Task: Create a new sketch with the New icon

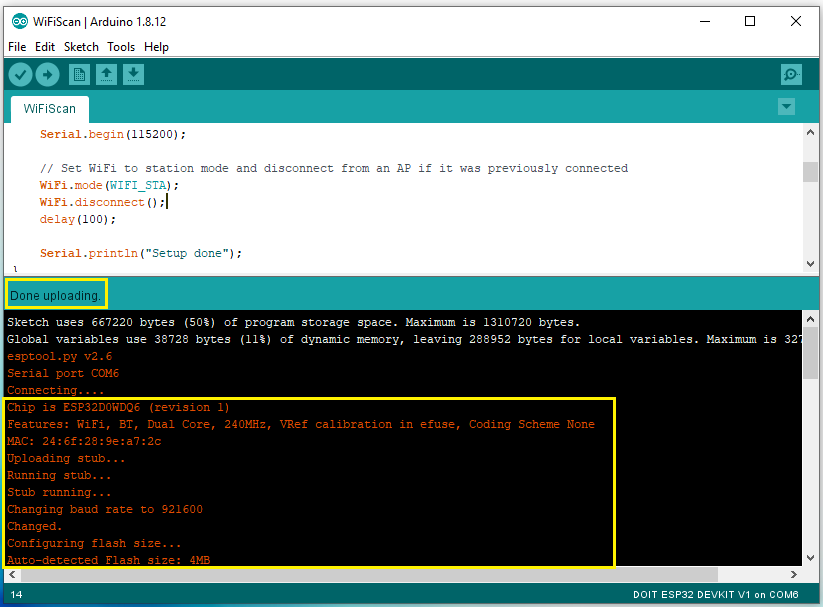Action: (79, 75)
